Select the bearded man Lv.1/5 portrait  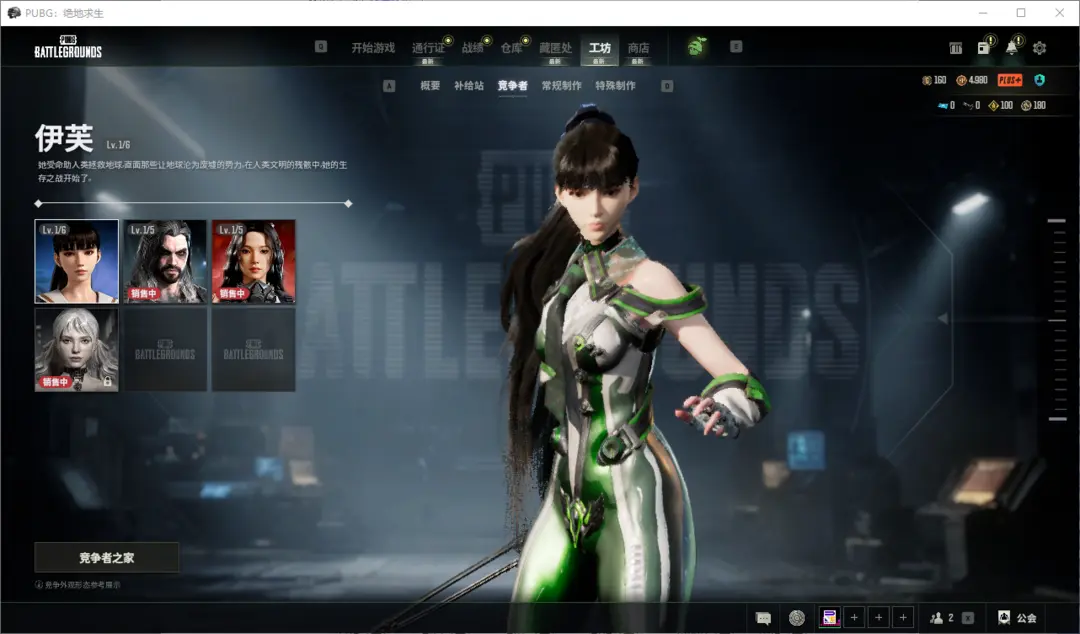coord(165,262)
